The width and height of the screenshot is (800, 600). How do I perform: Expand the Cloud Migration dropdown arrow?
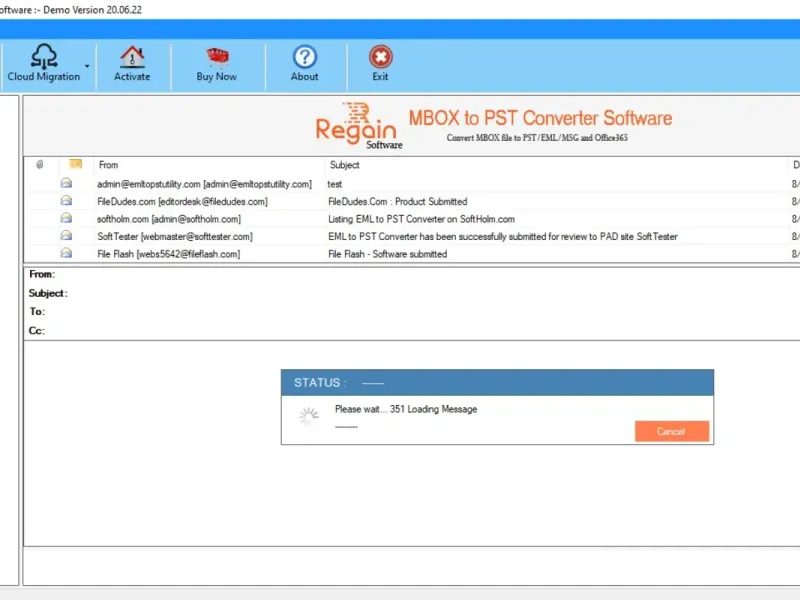87,66
